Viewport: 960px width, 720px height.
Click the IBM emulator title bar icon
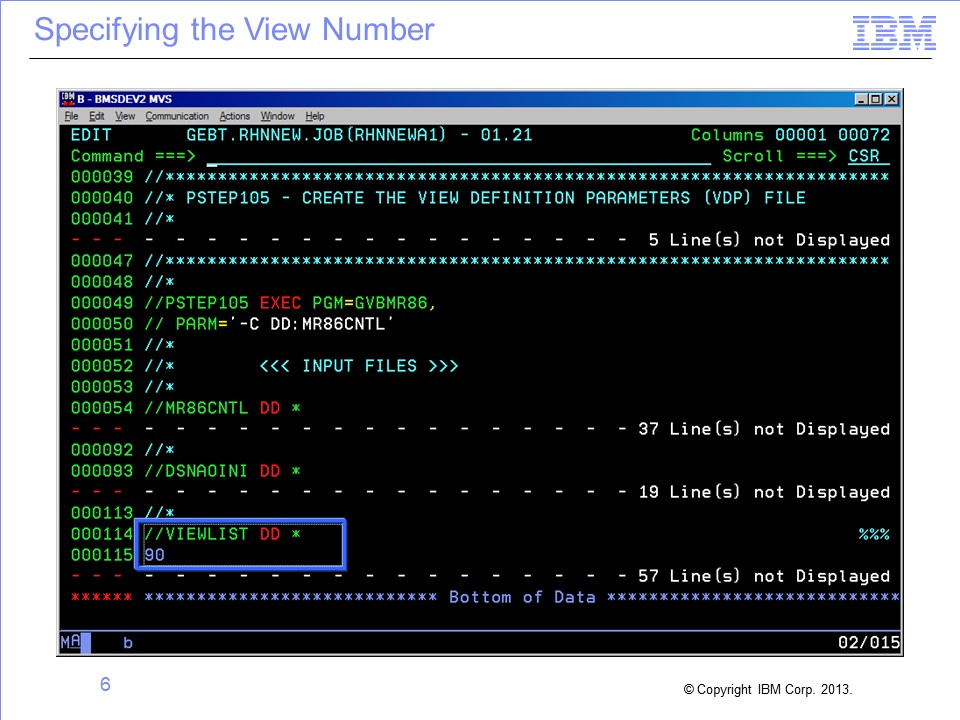(67, 99)
